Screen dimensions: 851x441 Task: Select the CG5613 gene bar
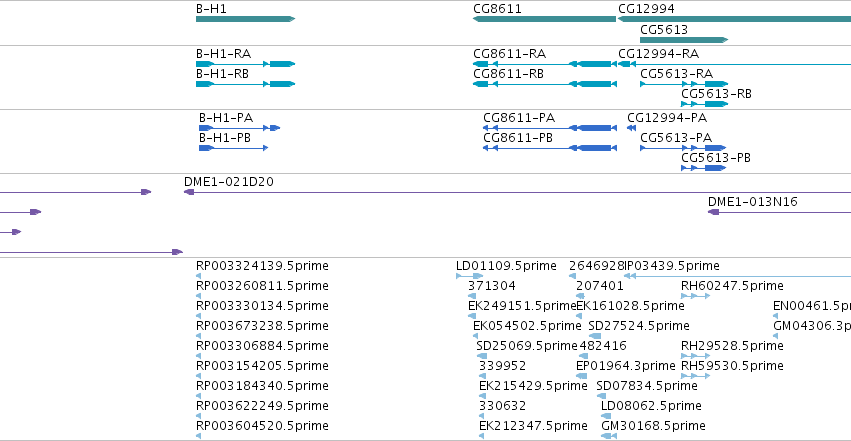coord(684,40)
